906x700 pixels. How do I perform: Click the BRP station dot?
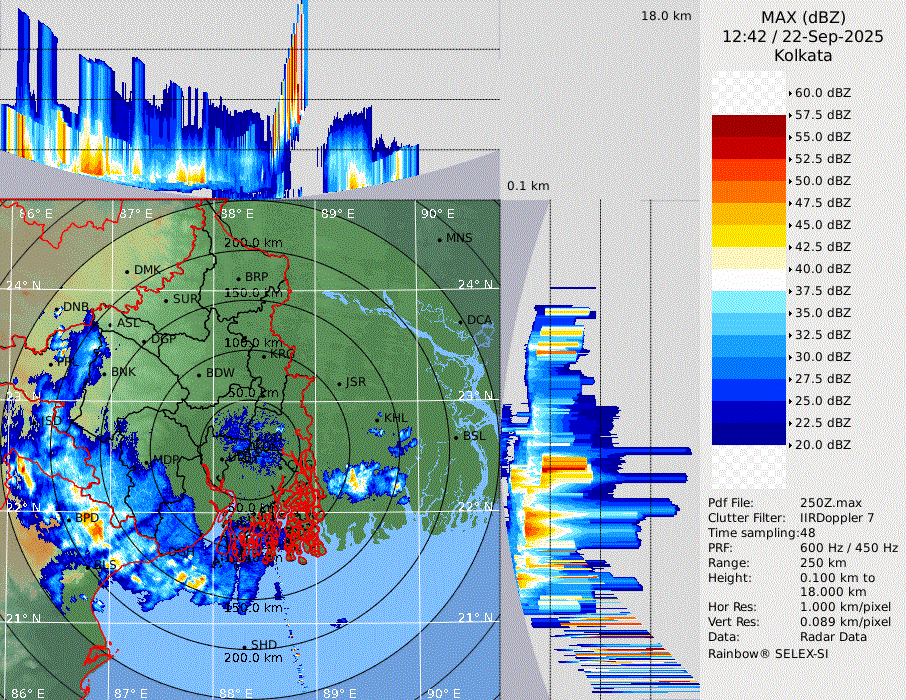[238, 278]
